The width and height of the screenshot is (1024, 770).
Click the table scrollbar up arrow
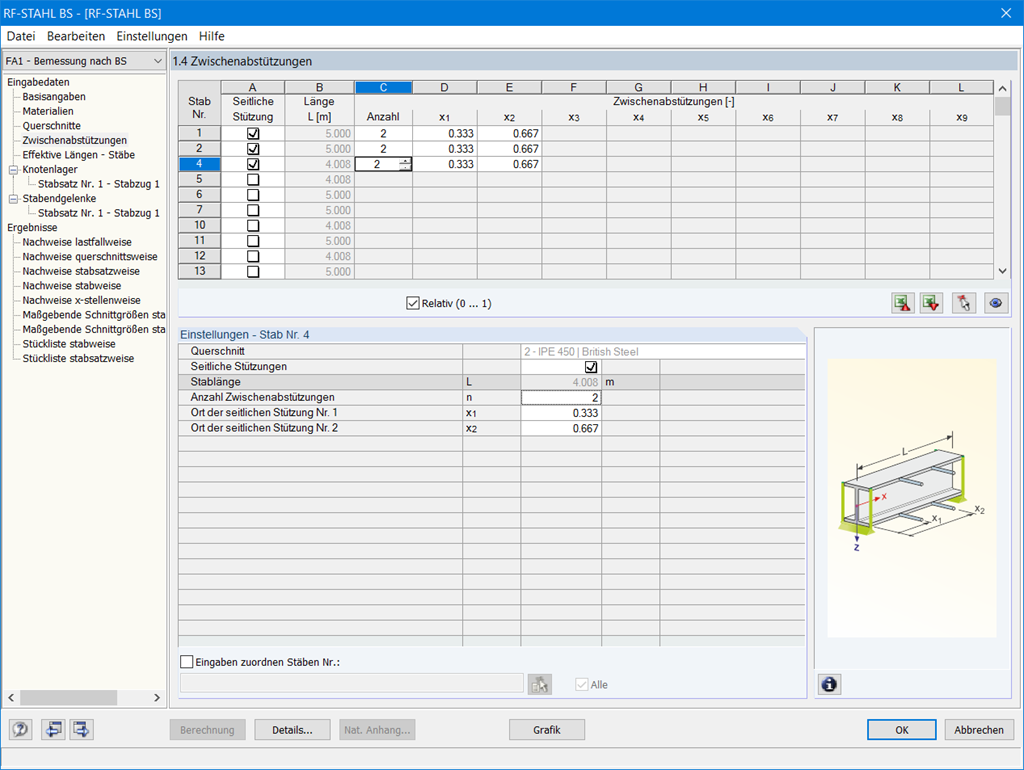click(1002, 88)
